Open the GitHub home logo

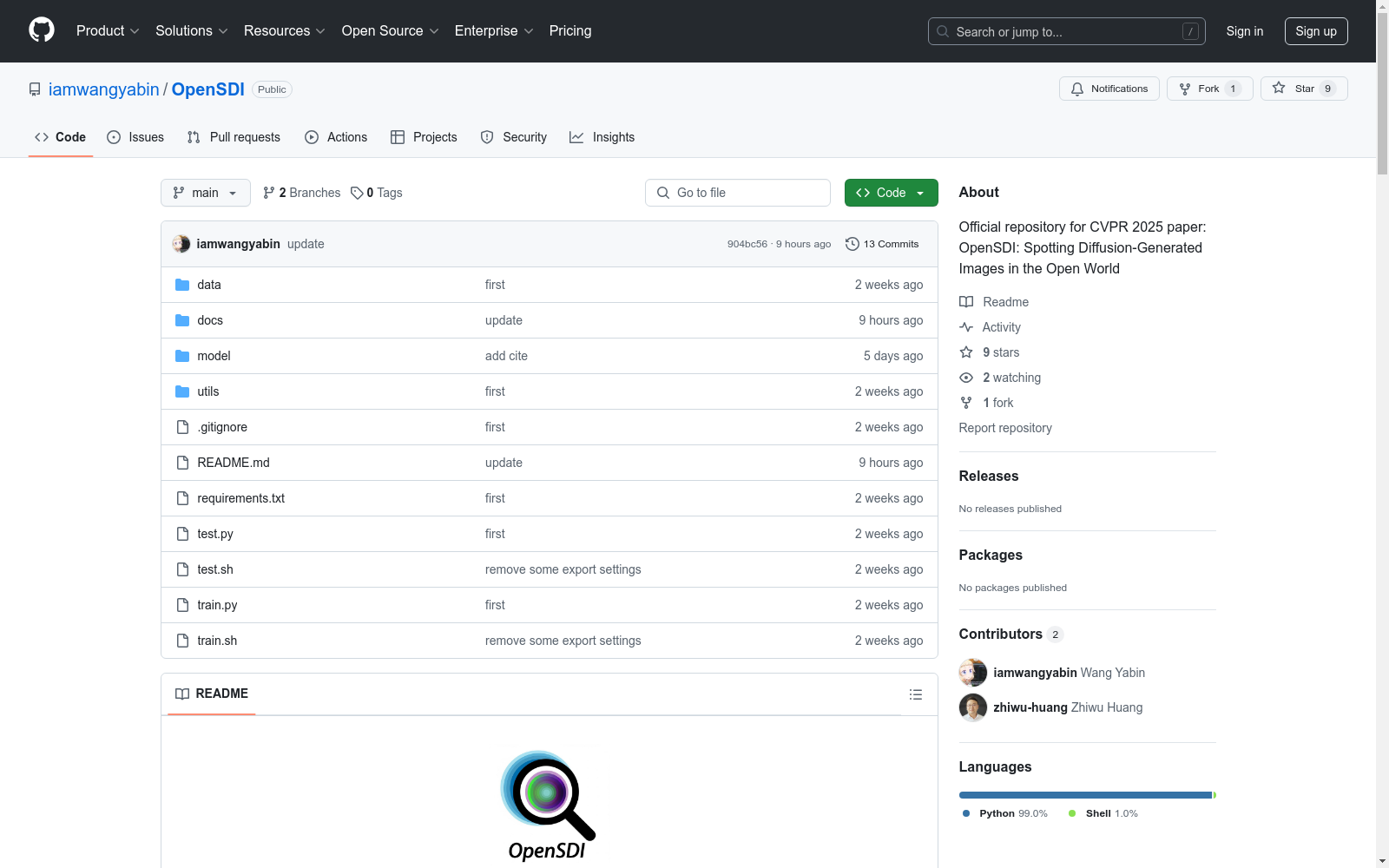click(42, 30)
